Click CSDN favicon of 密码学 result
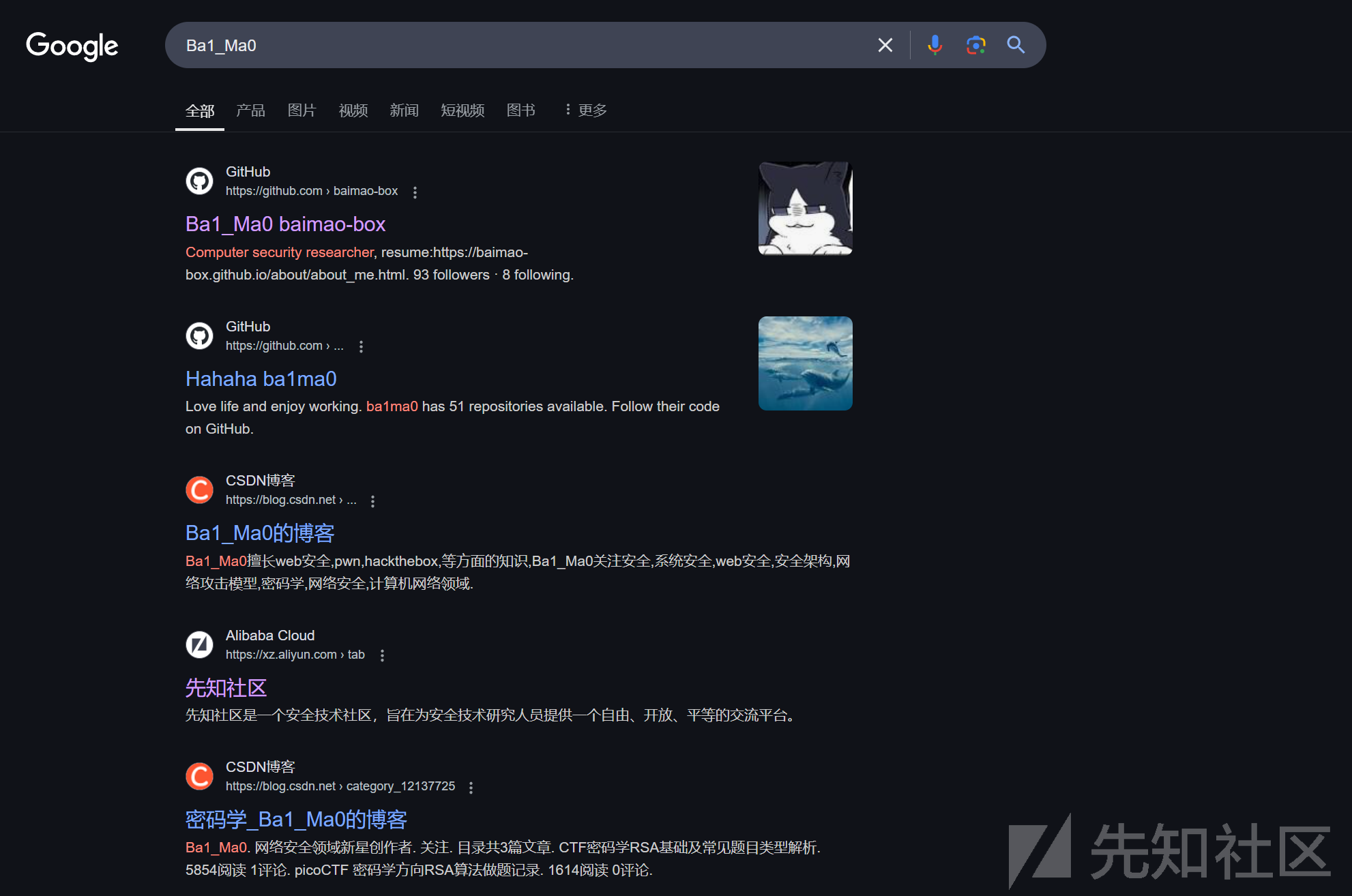Image resolution: width=1352 pixels, height=896 pixels. click(x=200, y=776)
